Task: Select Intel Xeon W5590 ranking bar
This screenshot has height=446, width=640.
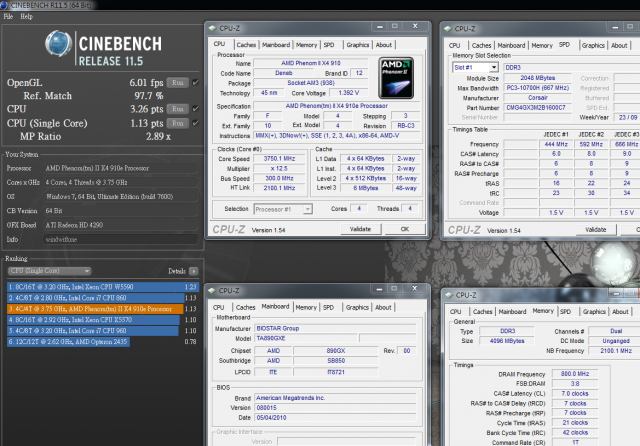Action: (103, 287)
